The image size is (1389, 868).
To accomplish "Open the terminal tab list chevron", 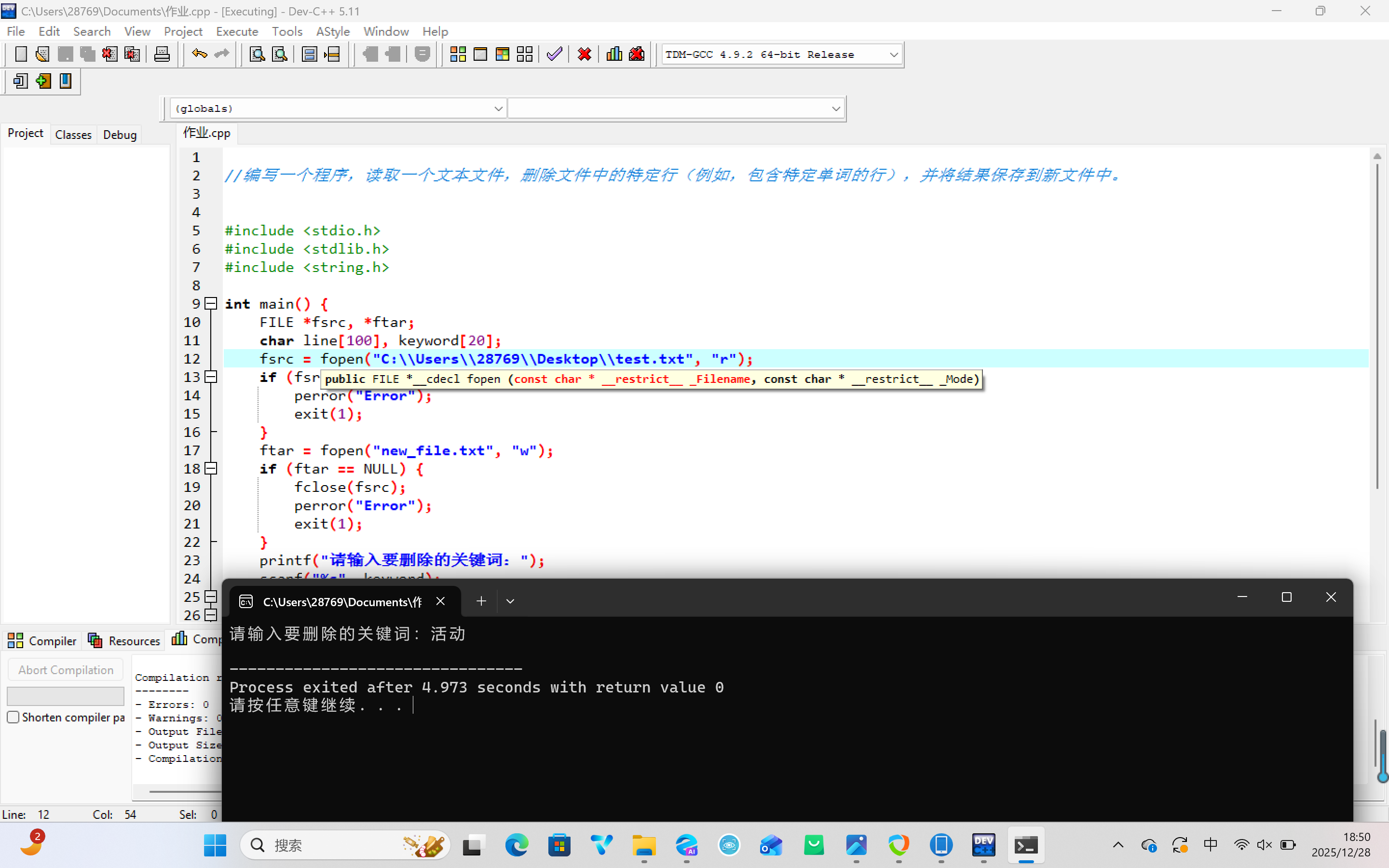I will point(510,601).
